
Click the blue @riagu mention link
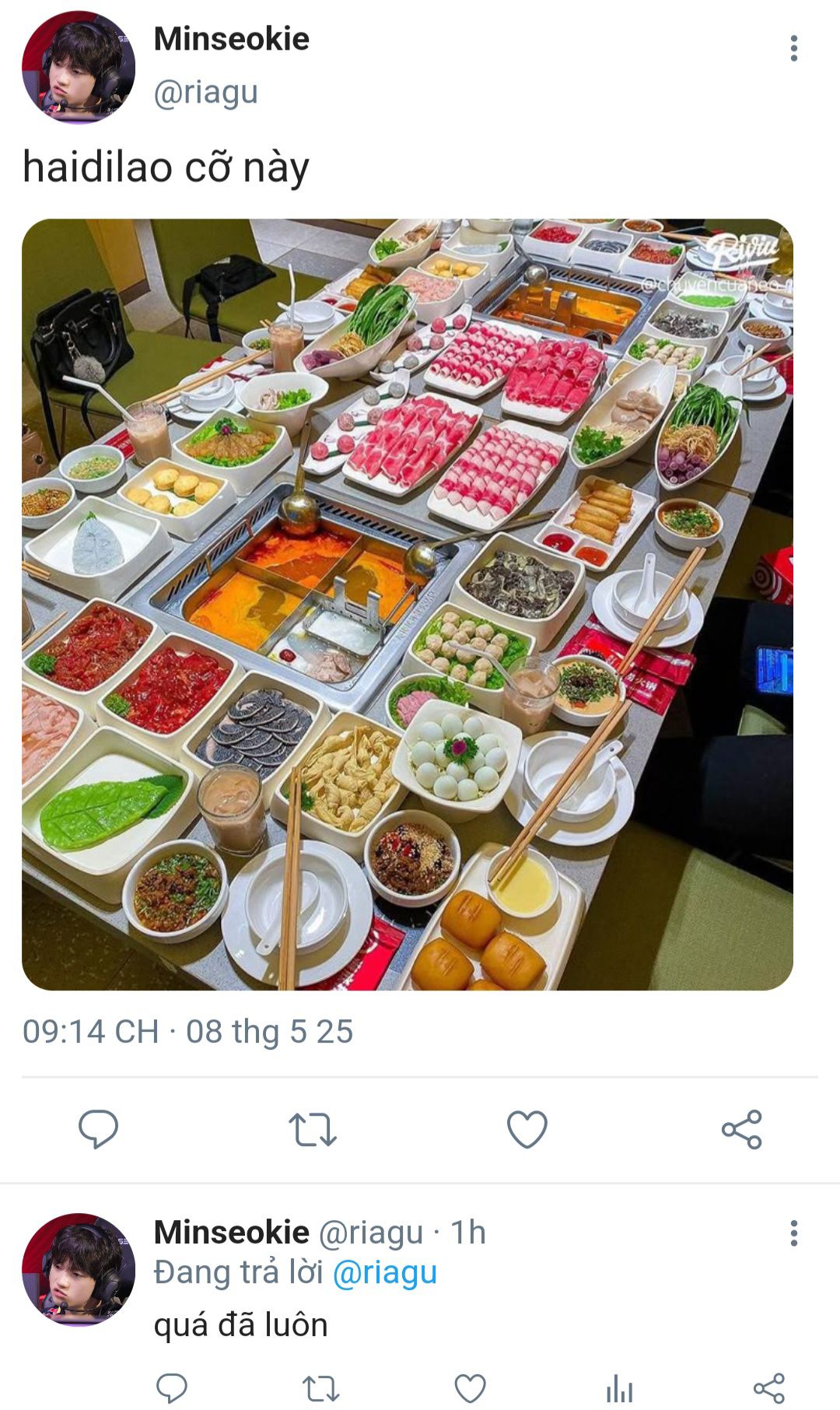click(x=385, y=1273)
